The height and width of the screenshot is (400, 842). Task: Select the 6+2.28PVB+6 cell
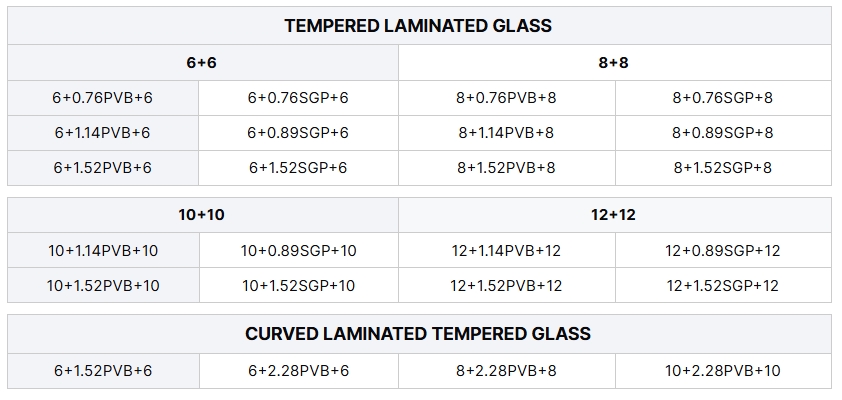point(299,370)
